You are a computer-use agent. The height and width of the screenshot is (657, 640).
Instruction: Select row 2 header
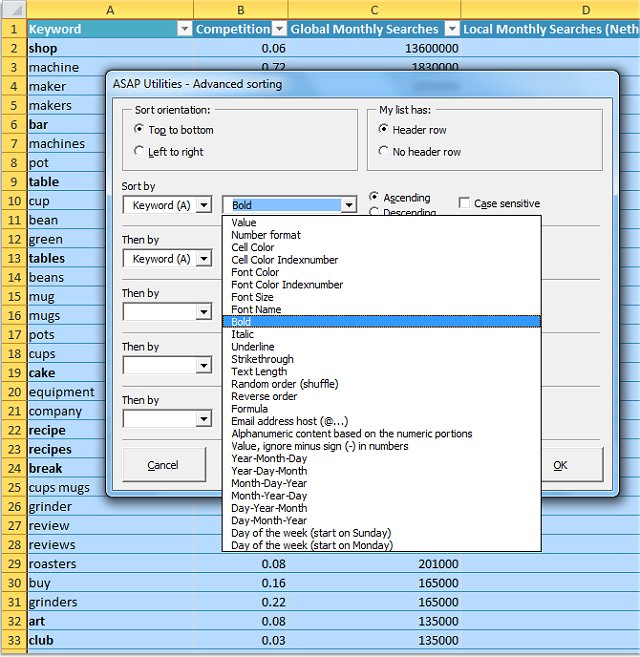[14, 48]
